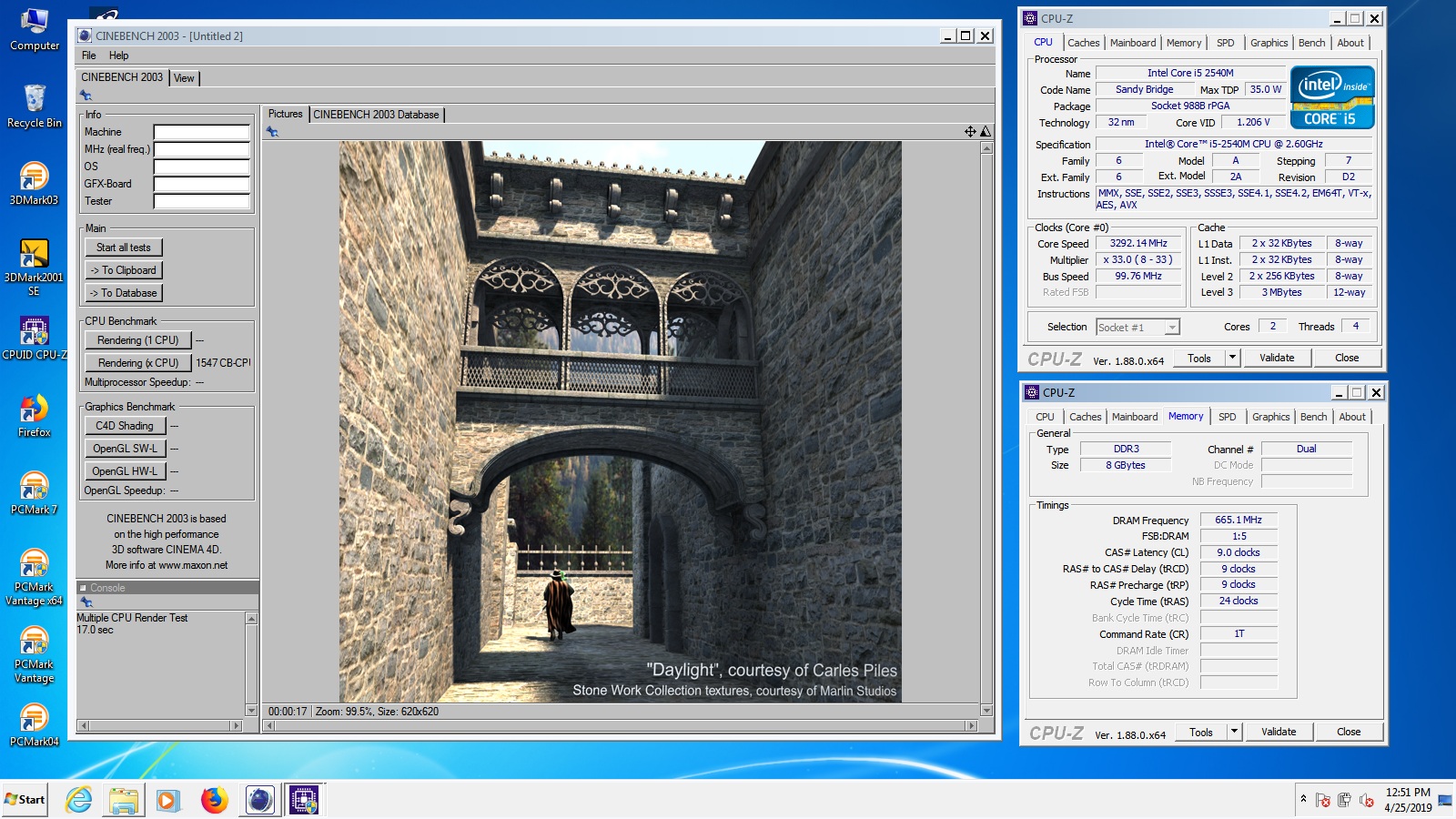This screenshot has width=1456, height=819.
Task: Click the OpenGL SW-L button
Action: coord(126,449)
